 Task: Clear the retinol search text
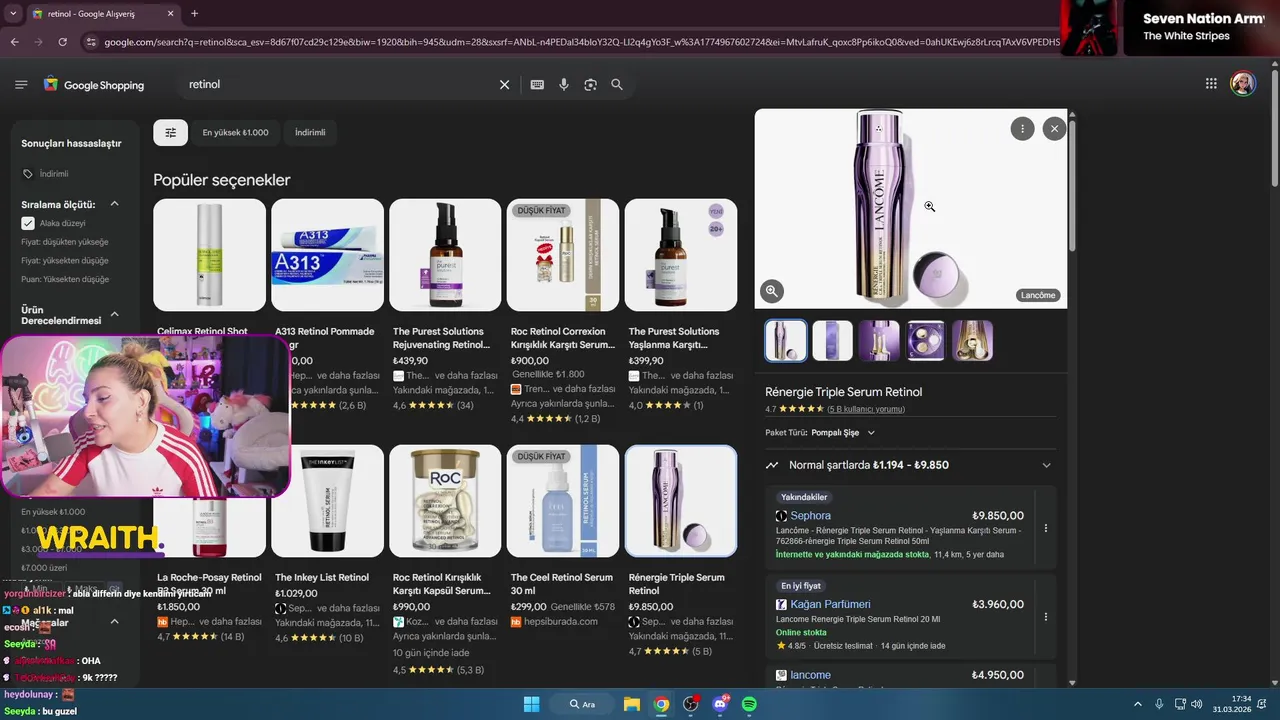point(504,85)
